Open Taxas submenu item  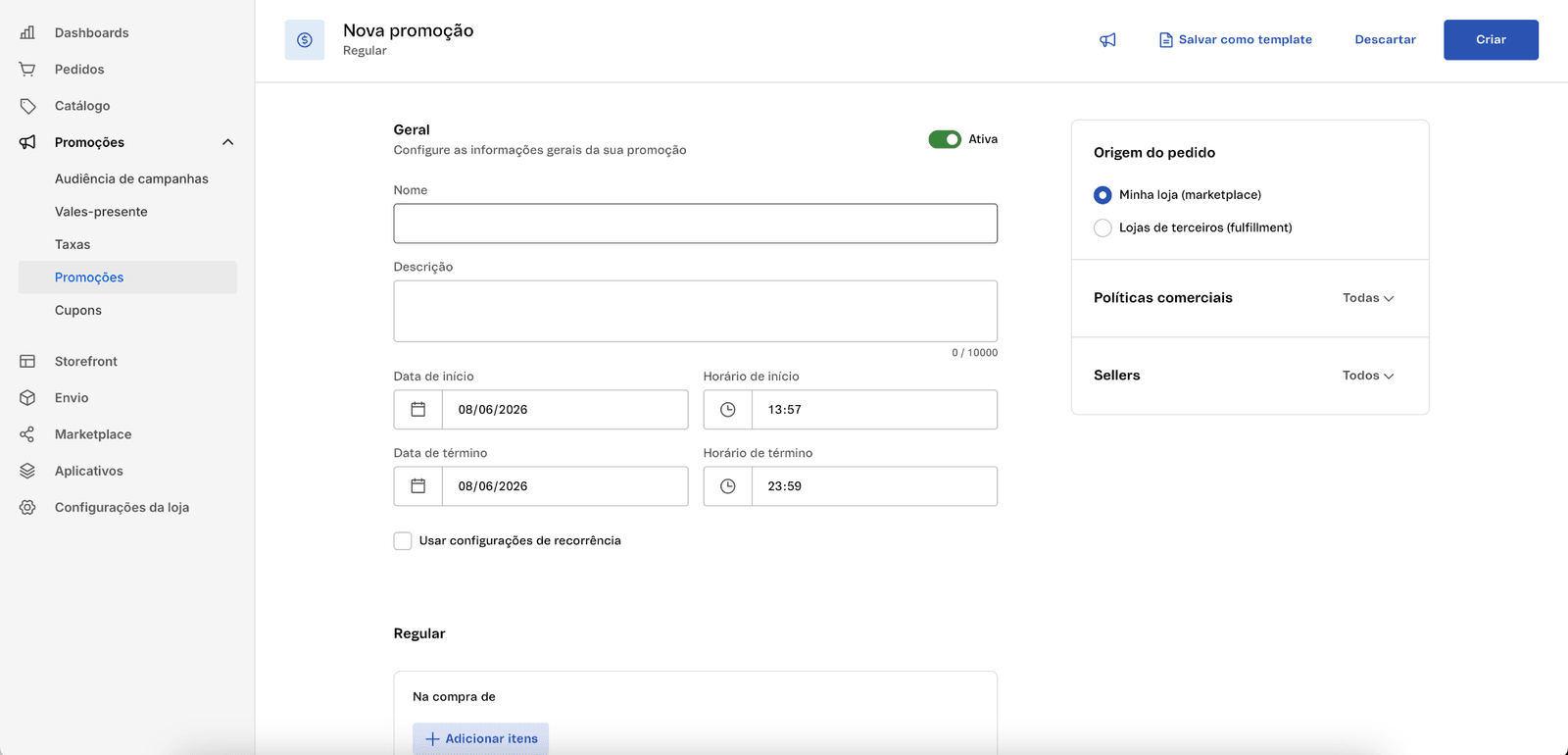coord(73,244)
